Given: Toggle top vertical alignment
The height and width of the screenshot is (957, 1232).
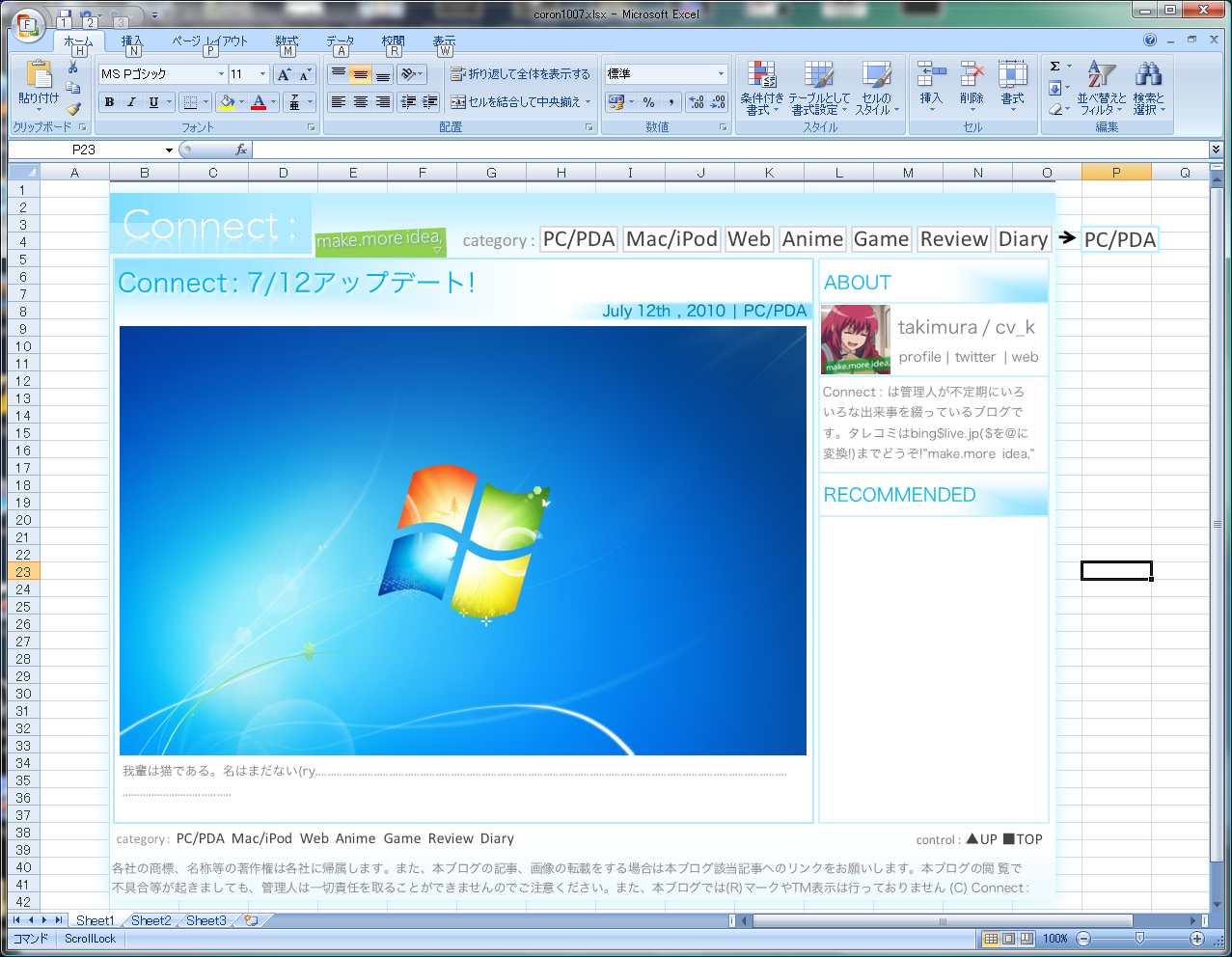Looking at the screenshot, I should coord(339,74).
